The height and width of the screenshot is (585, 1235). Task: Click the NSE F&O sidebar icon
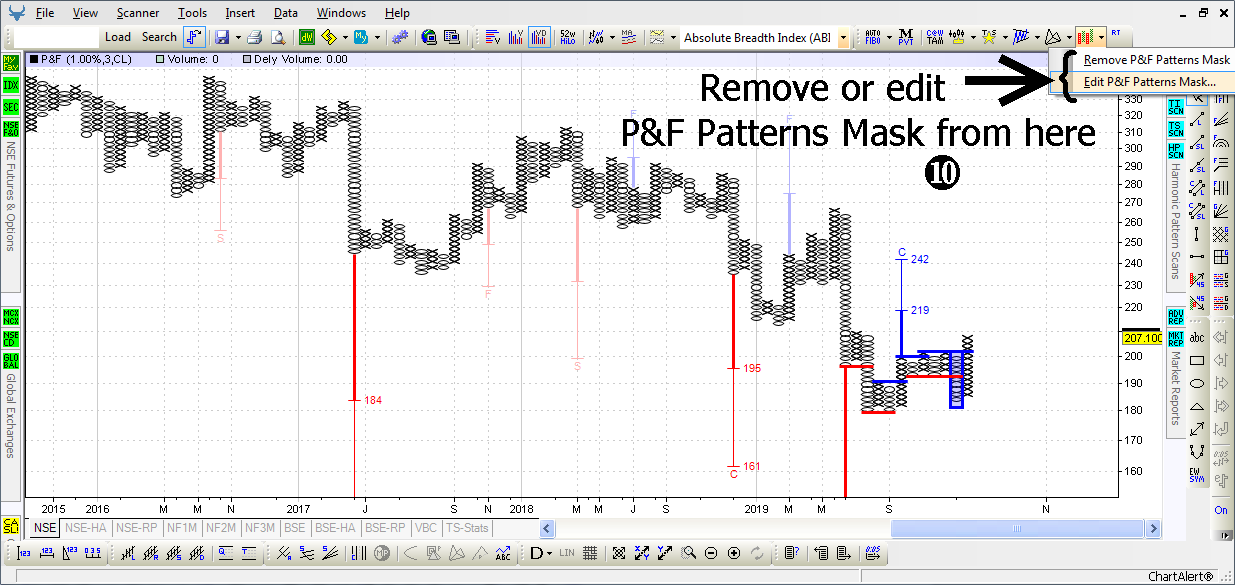coord(11,129)
